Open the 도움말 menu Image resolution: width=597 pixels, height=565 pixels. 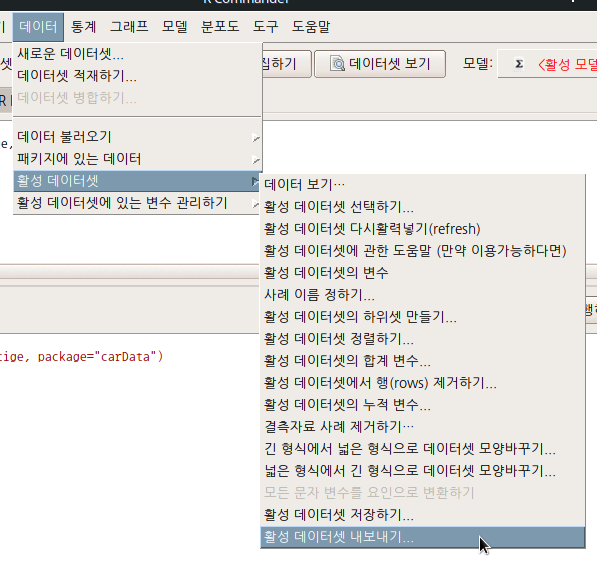pyautogui.click(x=311, y=27)
